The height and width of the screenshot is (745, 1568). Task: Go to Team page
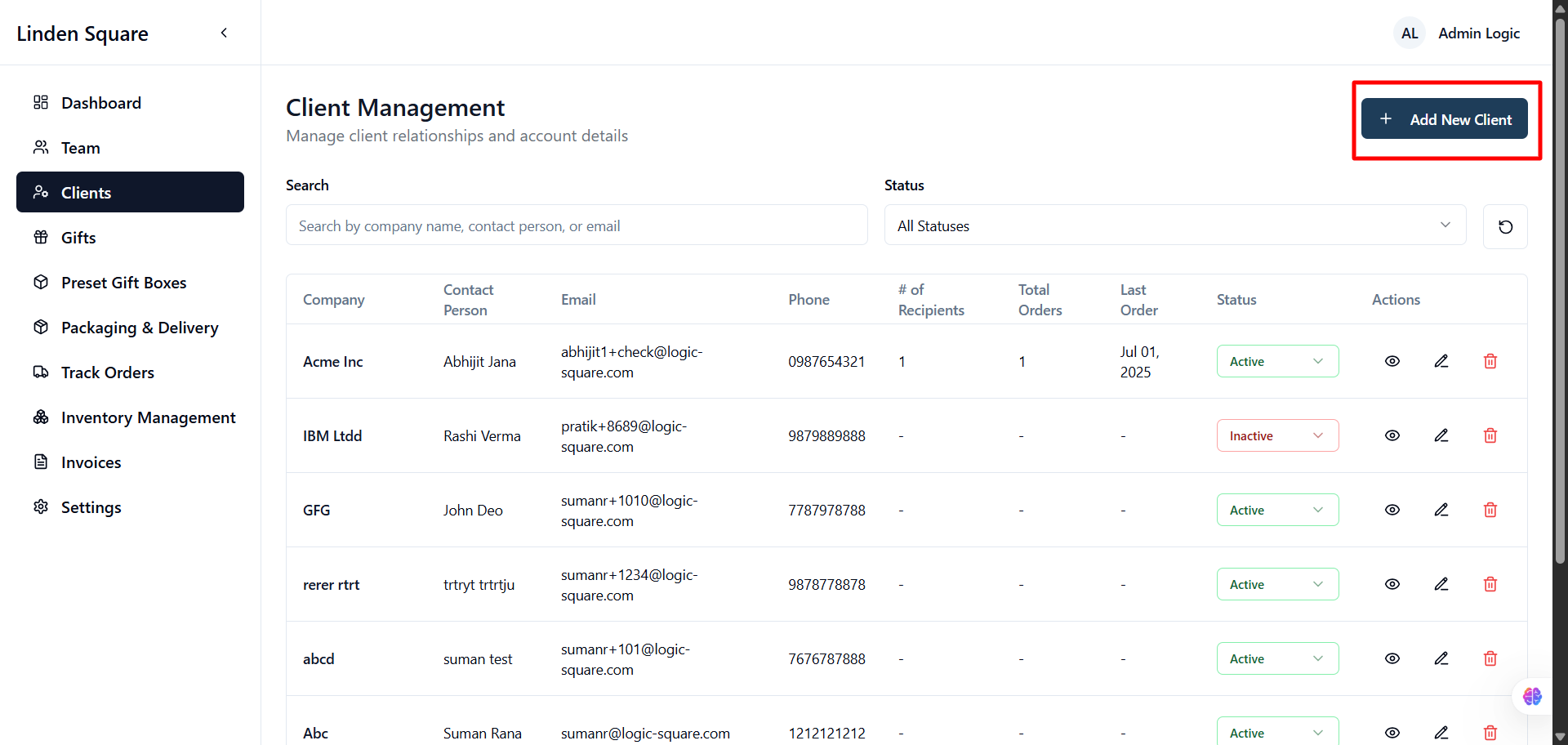pos(130,147)
